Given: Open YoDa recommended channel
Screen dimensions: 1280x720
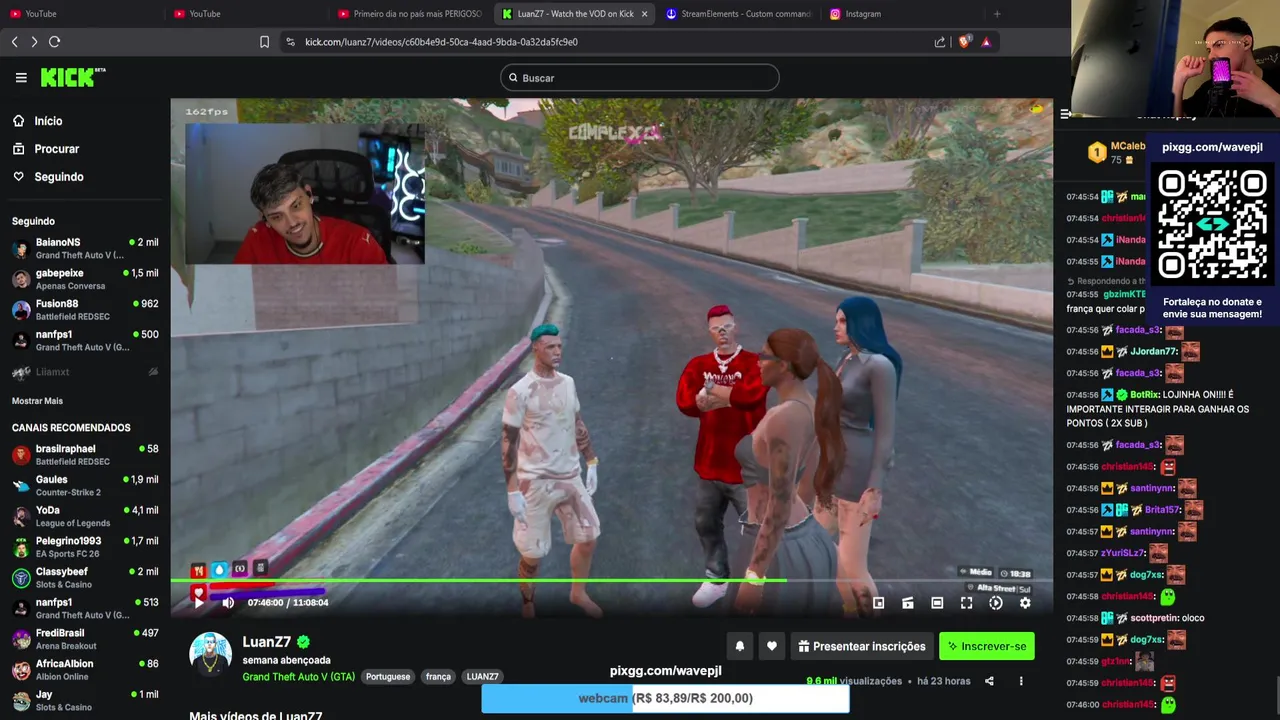Looking at the screenshot, I should (x=85, y=516).
